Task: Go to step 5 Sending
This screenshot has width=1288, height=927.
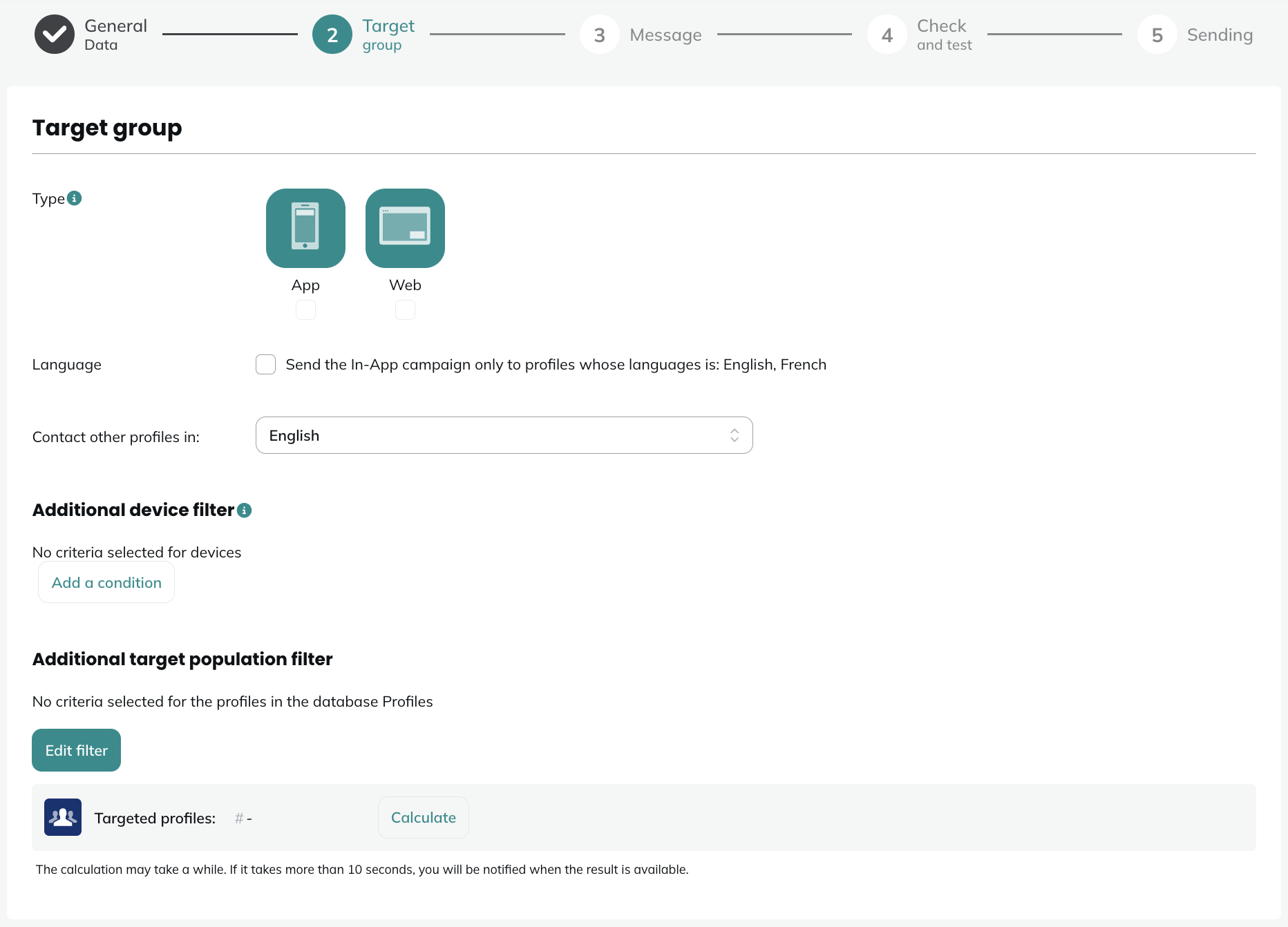Action: [1195, 35]
